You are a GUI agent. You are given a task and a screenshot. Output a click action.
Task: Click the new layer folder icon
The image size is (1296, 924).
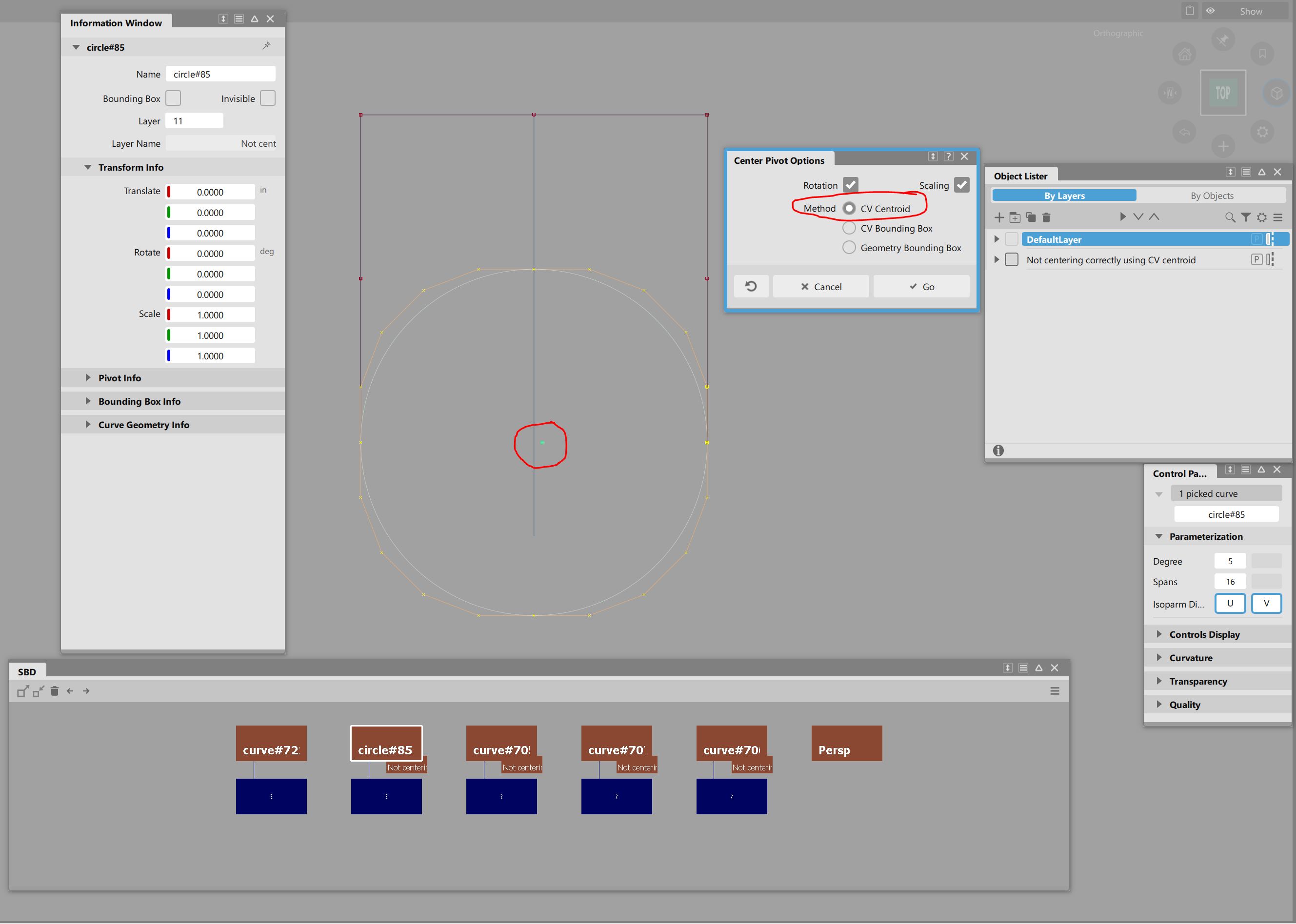click(x=1015, y=217)
